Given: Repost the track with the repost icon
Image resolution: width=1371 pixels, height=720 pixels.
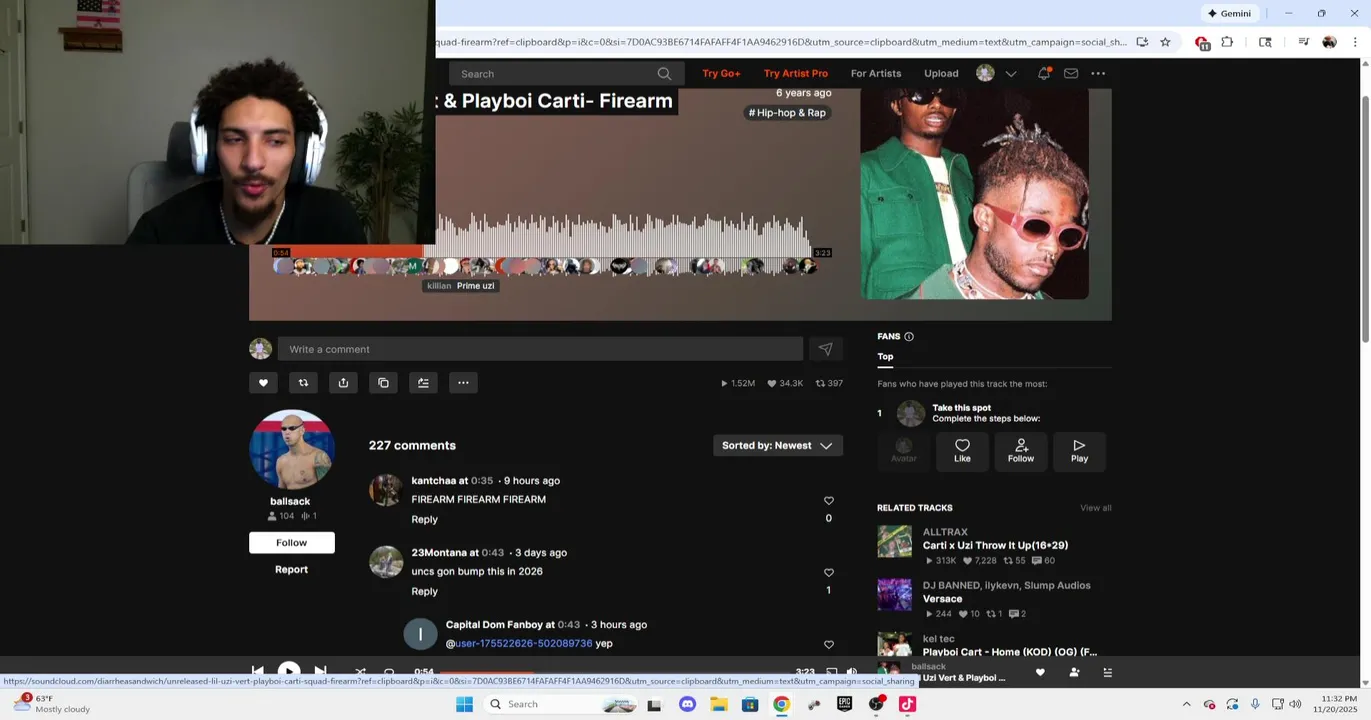Looking at the screenshot, I should (303, 383).
